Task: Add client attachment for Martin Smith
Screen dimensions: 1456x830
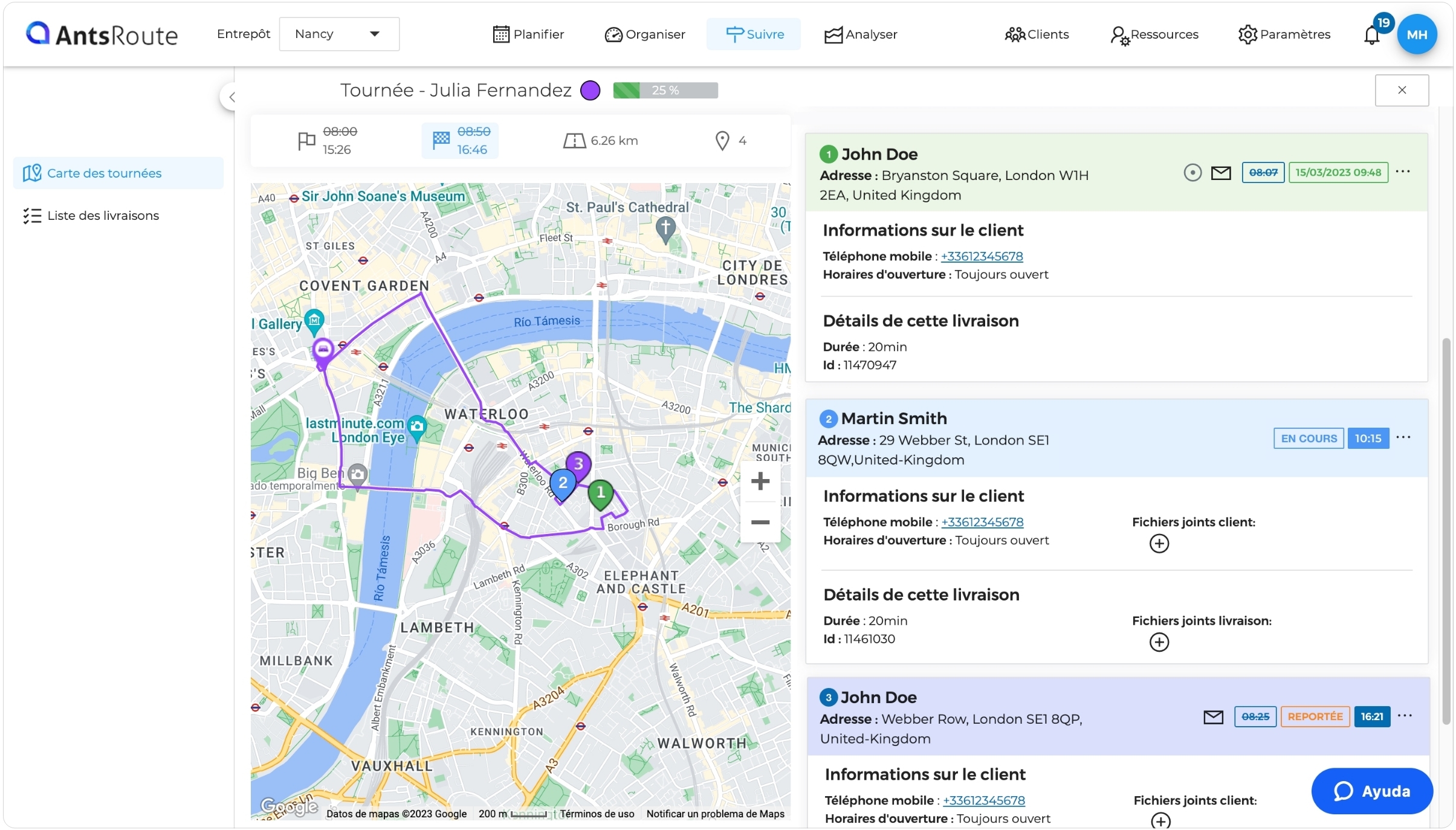Action: [1159, 544]
